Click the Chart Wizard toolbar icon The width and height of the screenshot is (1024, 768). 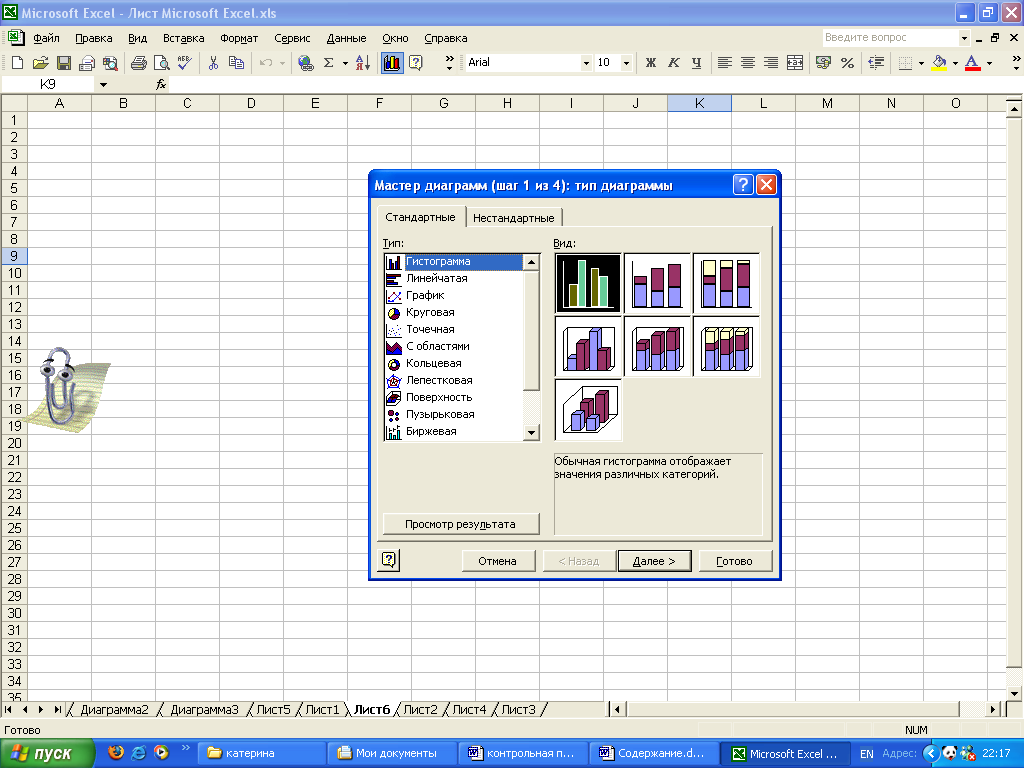click(x=392, y=63)
